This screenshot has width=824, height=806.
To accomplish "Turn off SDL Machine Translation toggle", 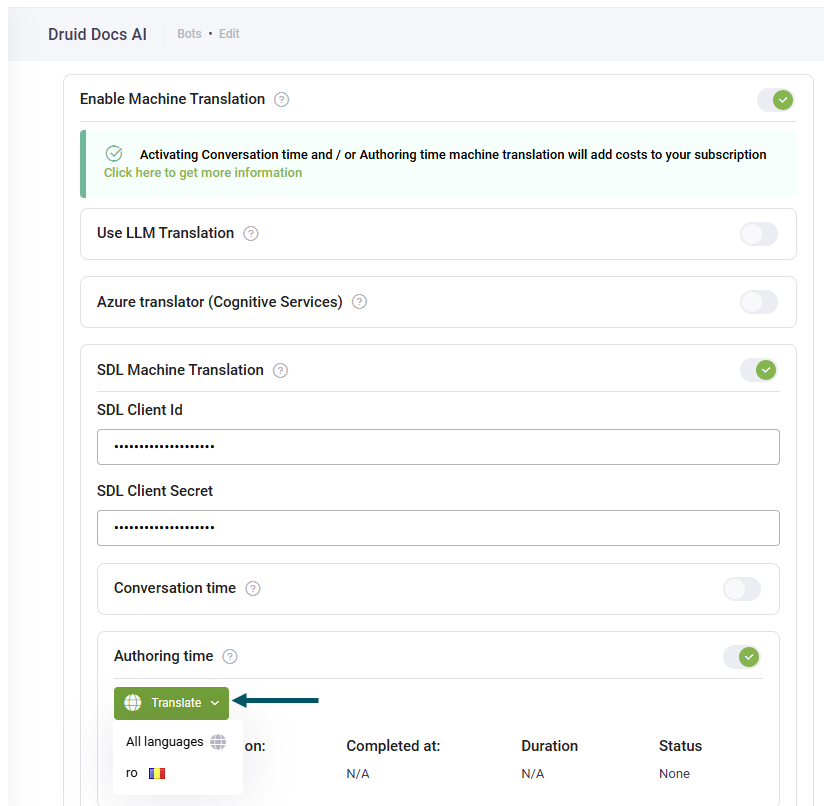I will click(x=758, y=370).
